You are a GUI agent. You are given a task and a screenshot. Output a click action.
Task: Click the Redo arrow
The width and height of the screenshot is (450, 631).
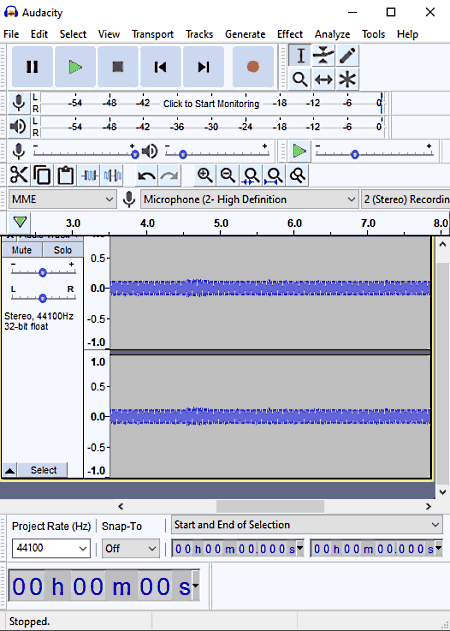point(169,175)
